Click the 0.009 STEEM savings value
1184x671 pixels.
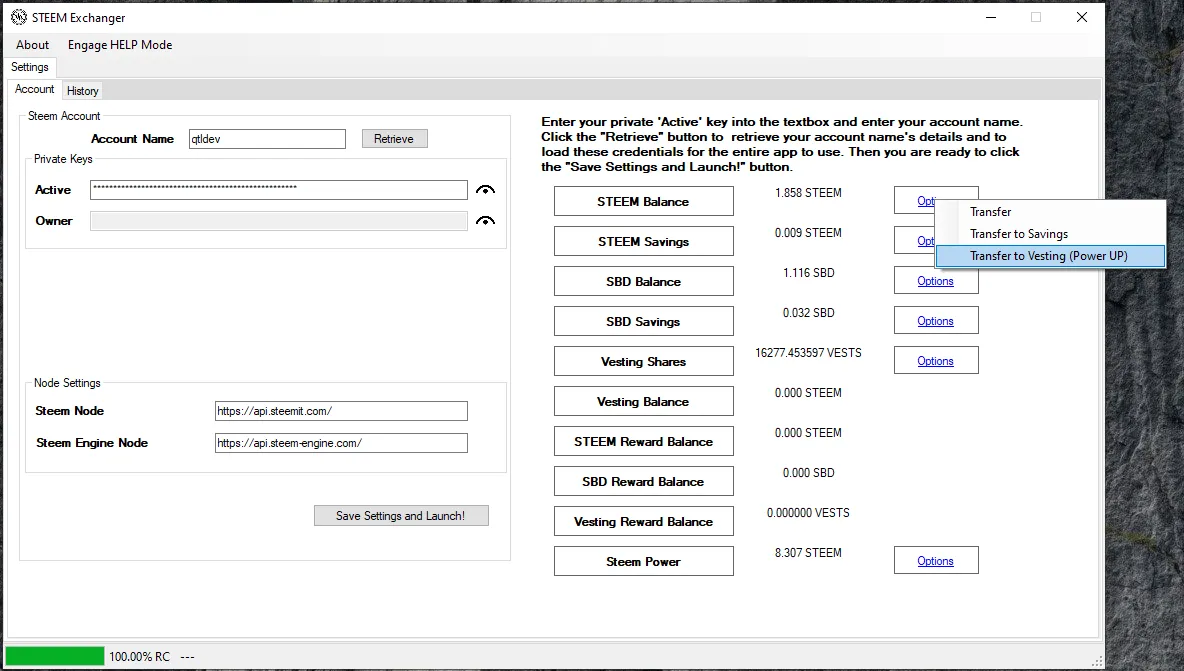pyautogui.click(x=808, y=233)
